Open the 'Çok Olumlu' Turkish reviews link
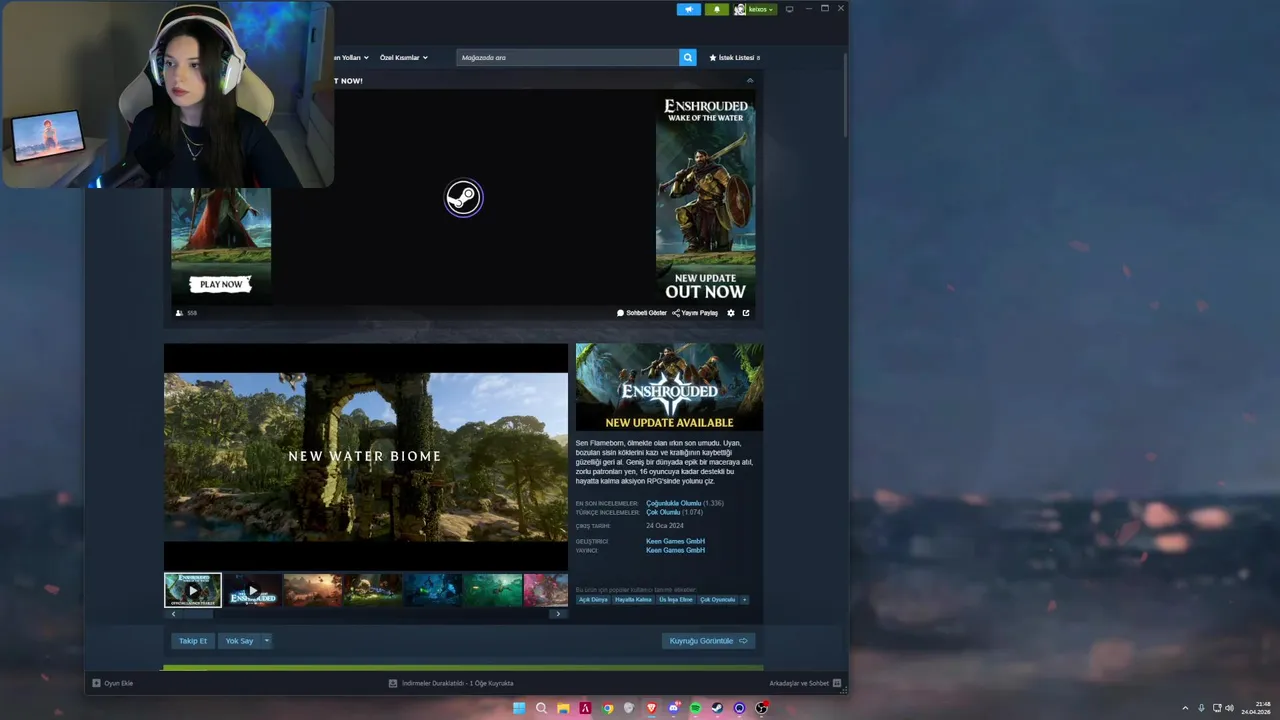The image size is (1280, 720). pyautogui.click(x=663, y=512)
